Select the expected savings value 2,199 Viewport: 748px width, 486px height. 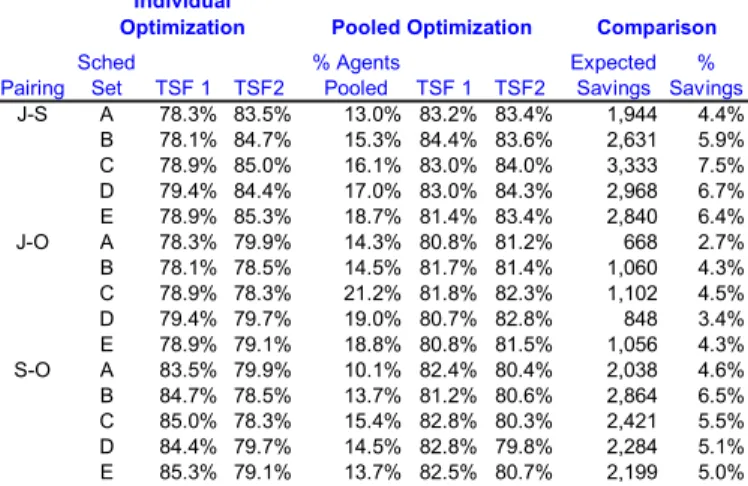coord(632,473)
